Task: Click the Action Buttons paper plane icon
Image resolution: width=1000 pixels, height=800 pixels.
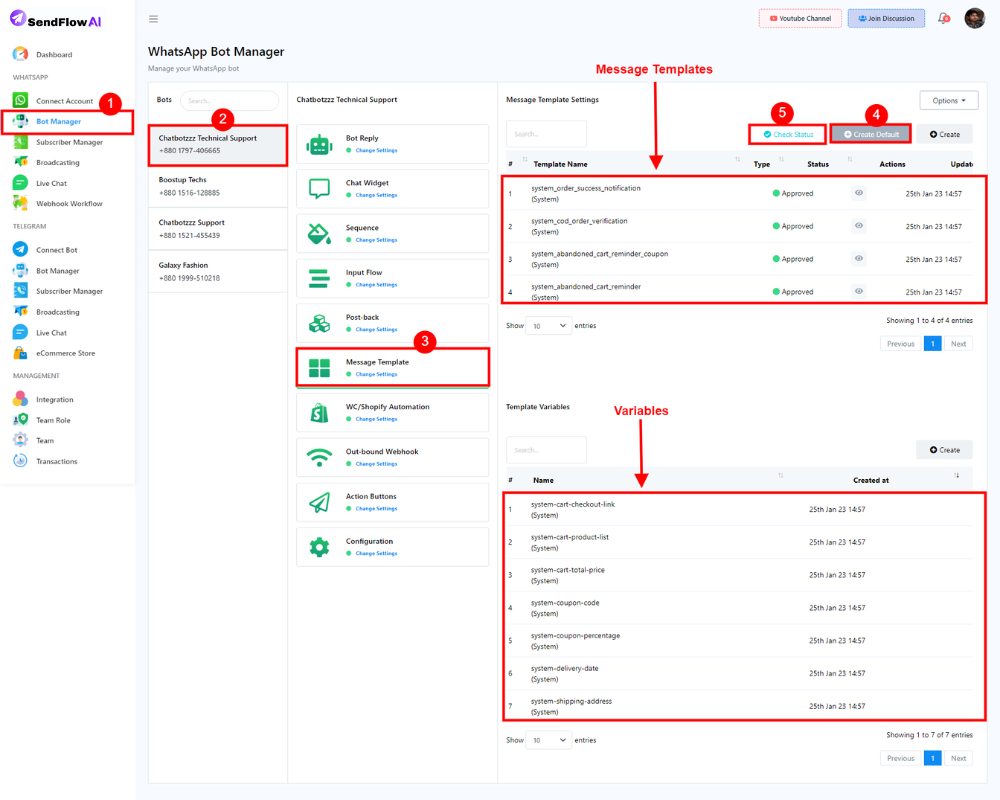Action: coord(320,503)
